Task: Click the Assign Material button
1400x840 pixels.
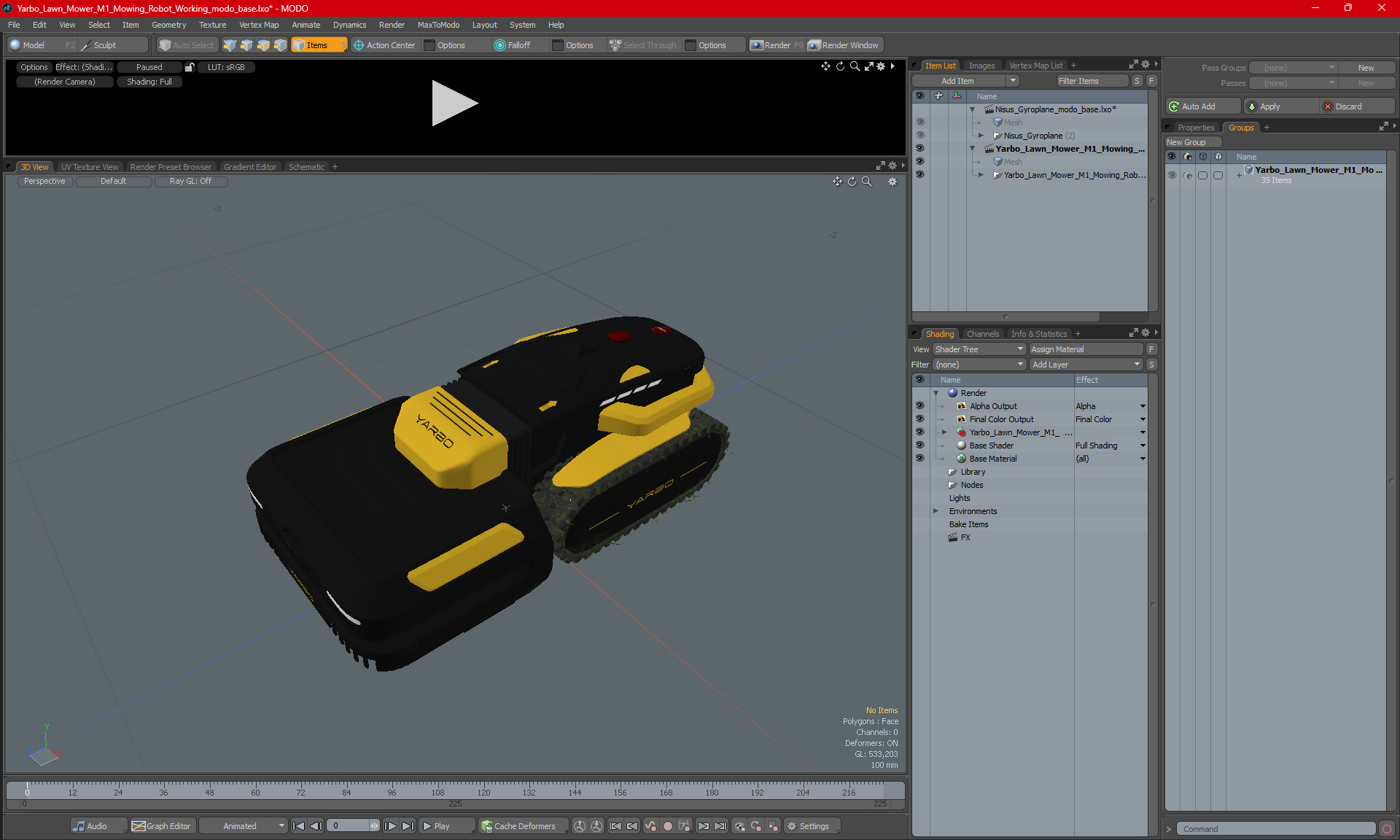Action: [x=1086, y=349]
